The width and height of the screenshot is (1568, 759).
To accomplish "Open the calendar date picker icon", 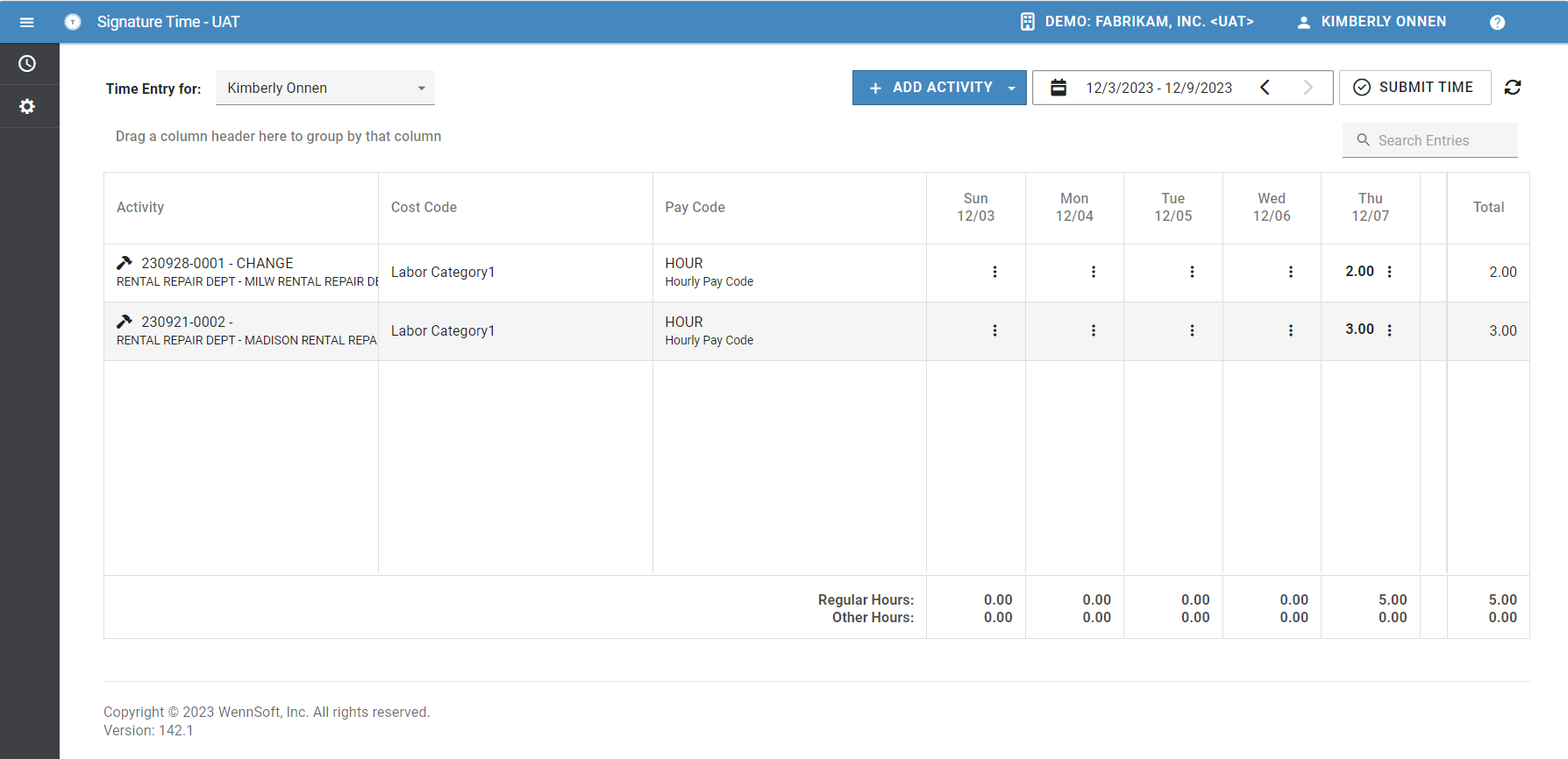I will (1058, 88).
